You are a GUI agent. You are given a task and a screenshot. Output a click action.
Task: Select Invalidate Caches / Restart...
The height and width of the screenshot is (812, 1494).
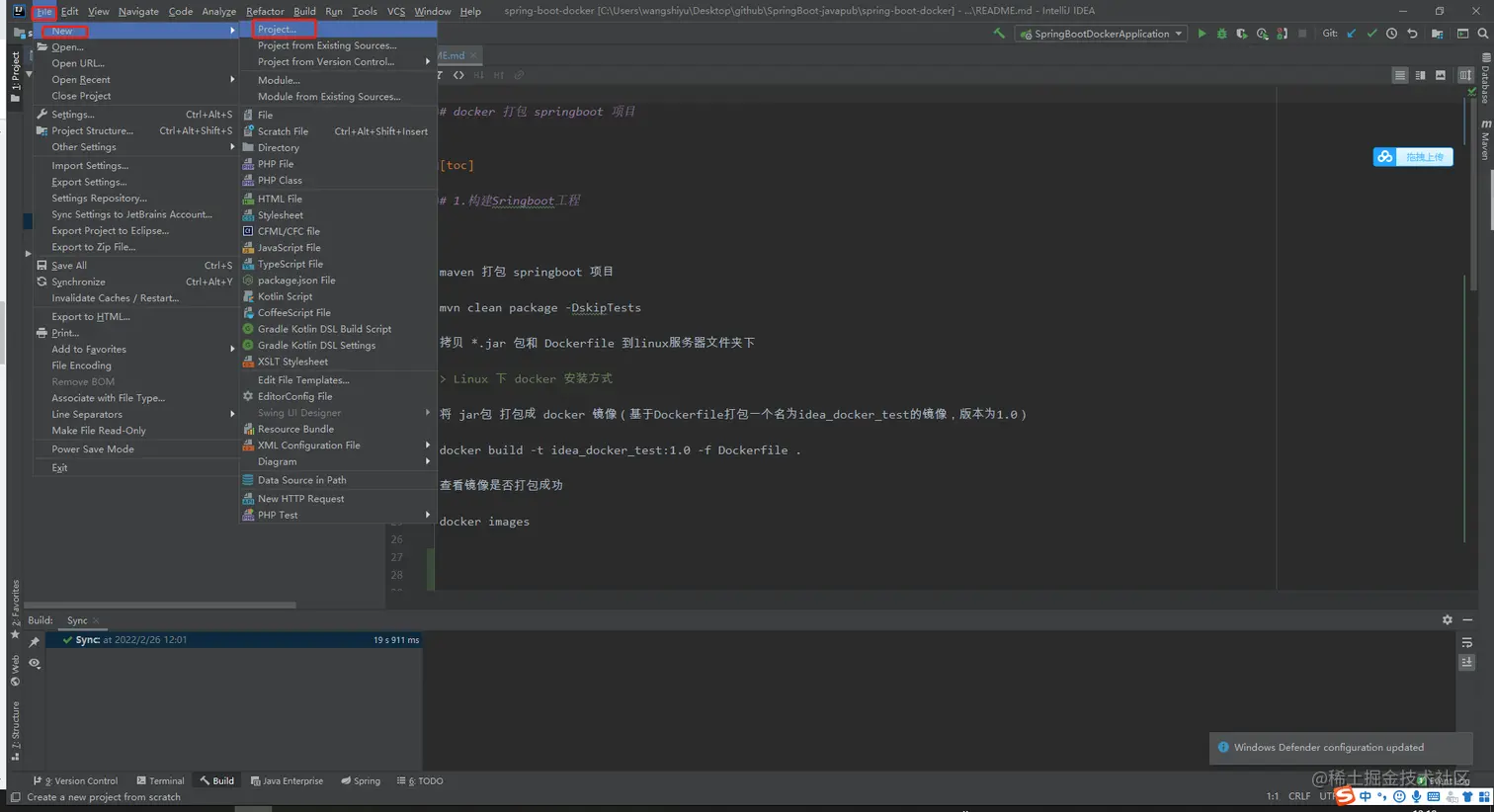pyautogui.click(x=134, y=298)
